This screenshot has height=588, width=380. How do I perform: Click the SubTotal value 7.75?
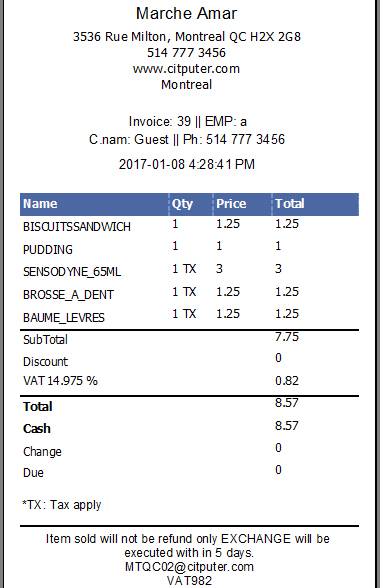click(287, 337)
